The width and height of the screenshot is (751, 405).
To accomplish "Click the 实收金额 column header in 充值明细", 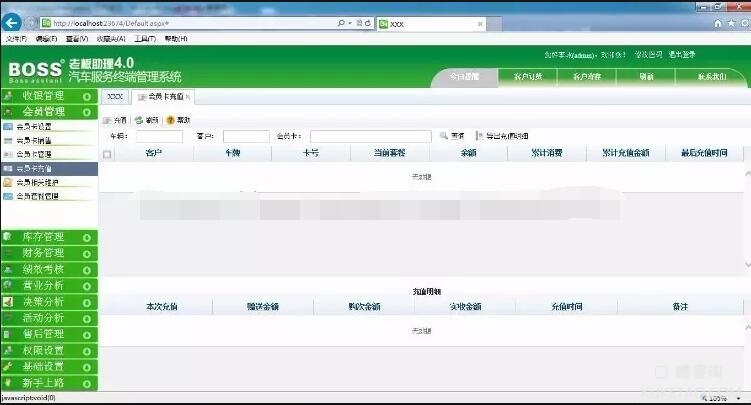I will point(465,307).
